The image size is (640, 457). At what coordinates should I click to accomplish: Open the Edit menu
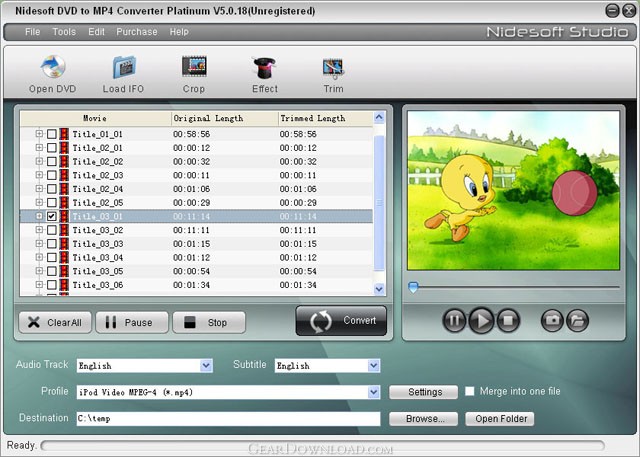(x=96, y=32)
